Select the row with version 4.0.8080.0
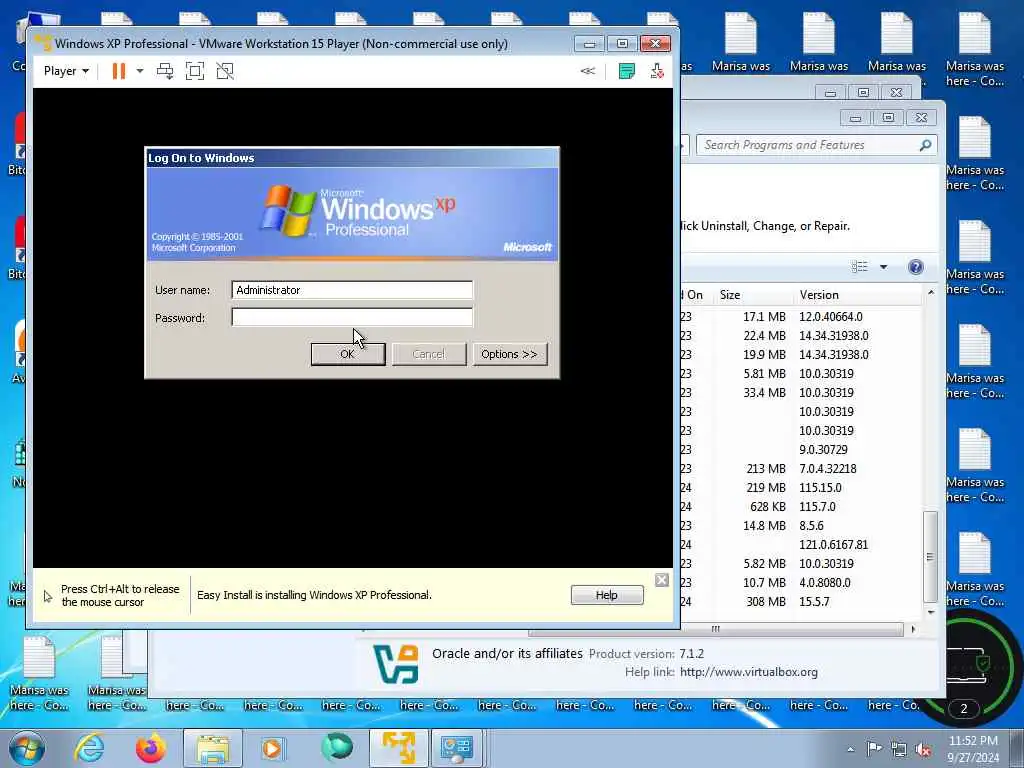 coord(801,582)
